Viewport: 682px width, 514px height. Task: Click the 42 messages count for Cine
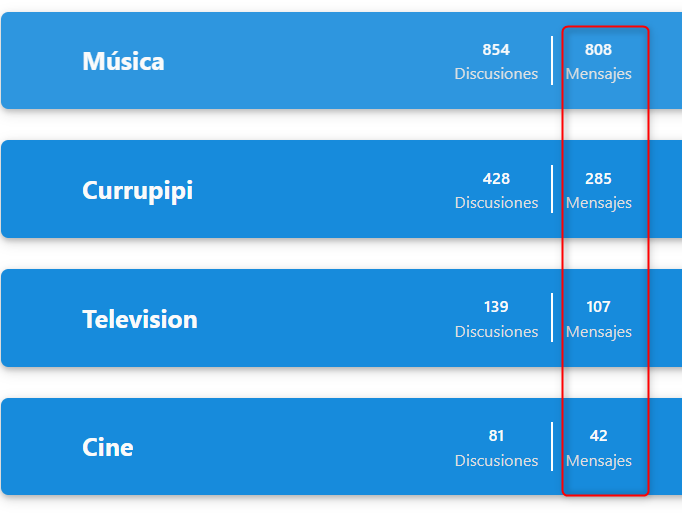[598, 436]
